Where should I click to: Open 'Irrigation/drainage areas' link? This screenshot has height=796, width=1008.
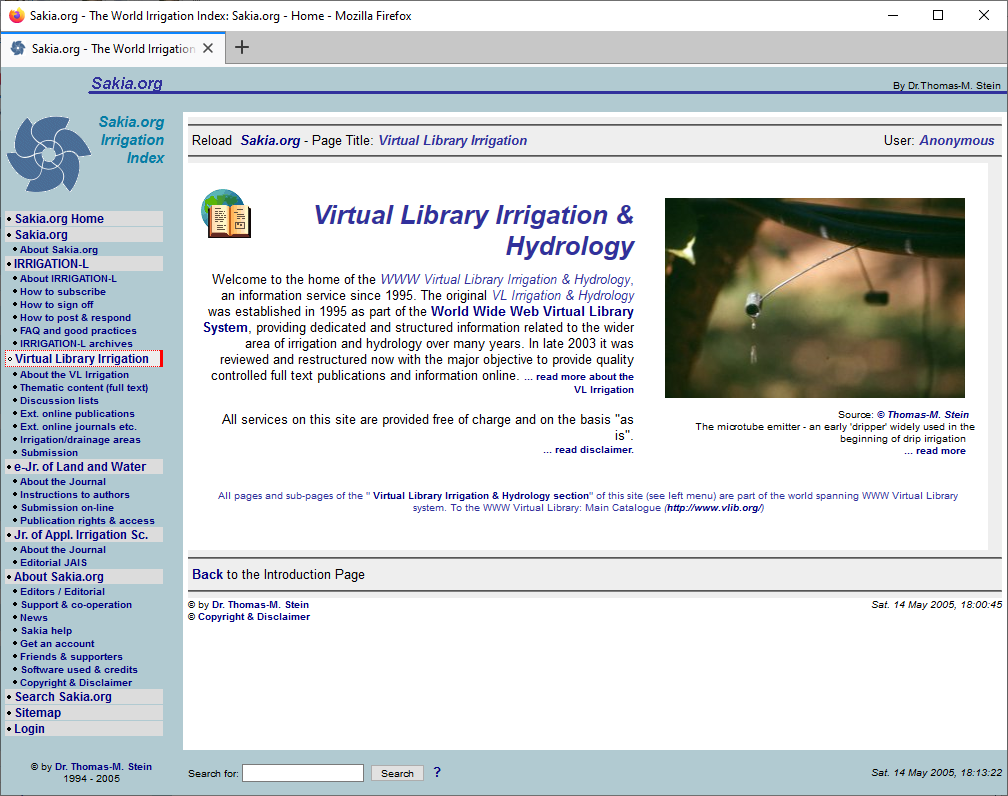[x=80, y=440]
